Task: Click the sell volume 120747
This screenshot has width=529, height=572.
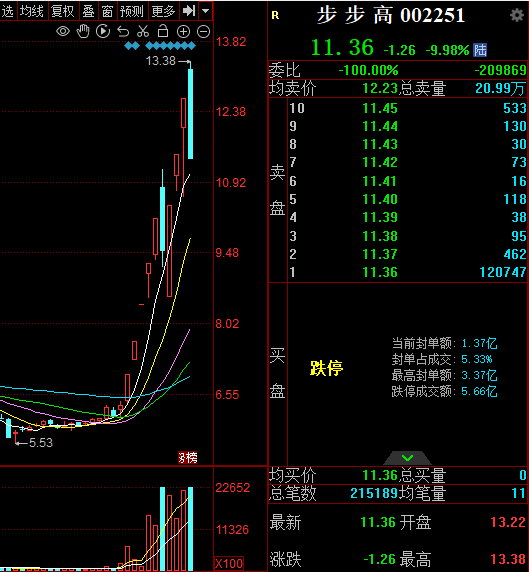Action: tap(503, 272)
